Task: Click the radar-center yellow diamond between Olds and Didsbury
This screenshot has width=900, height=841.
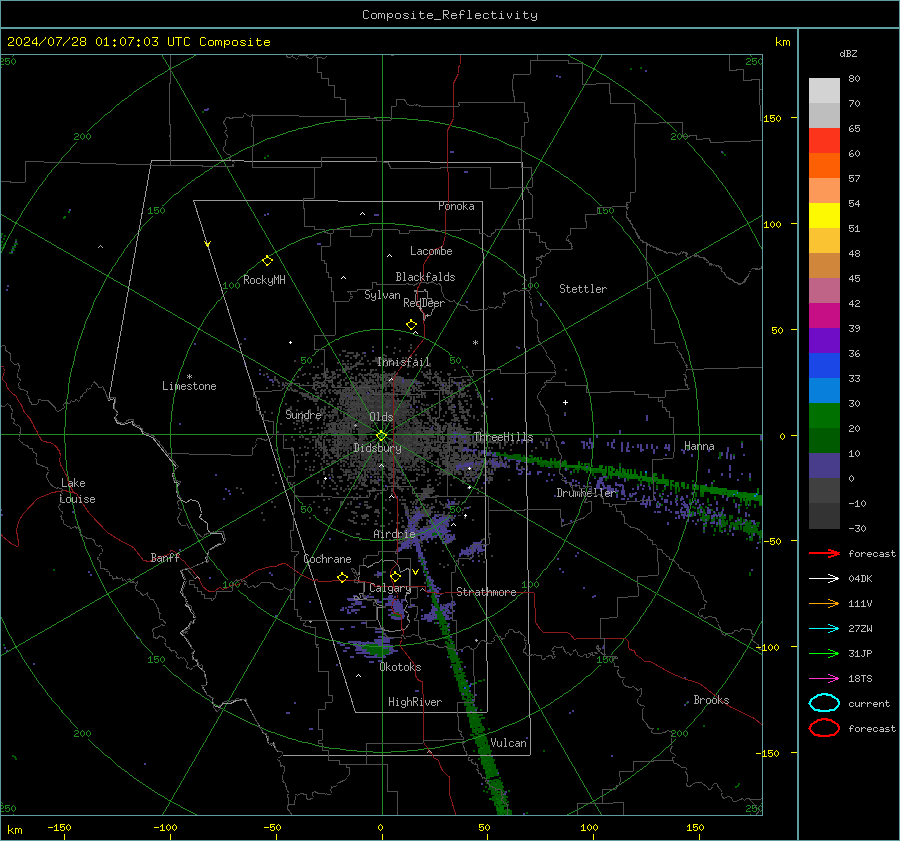Action: click(x=381, y=436)
